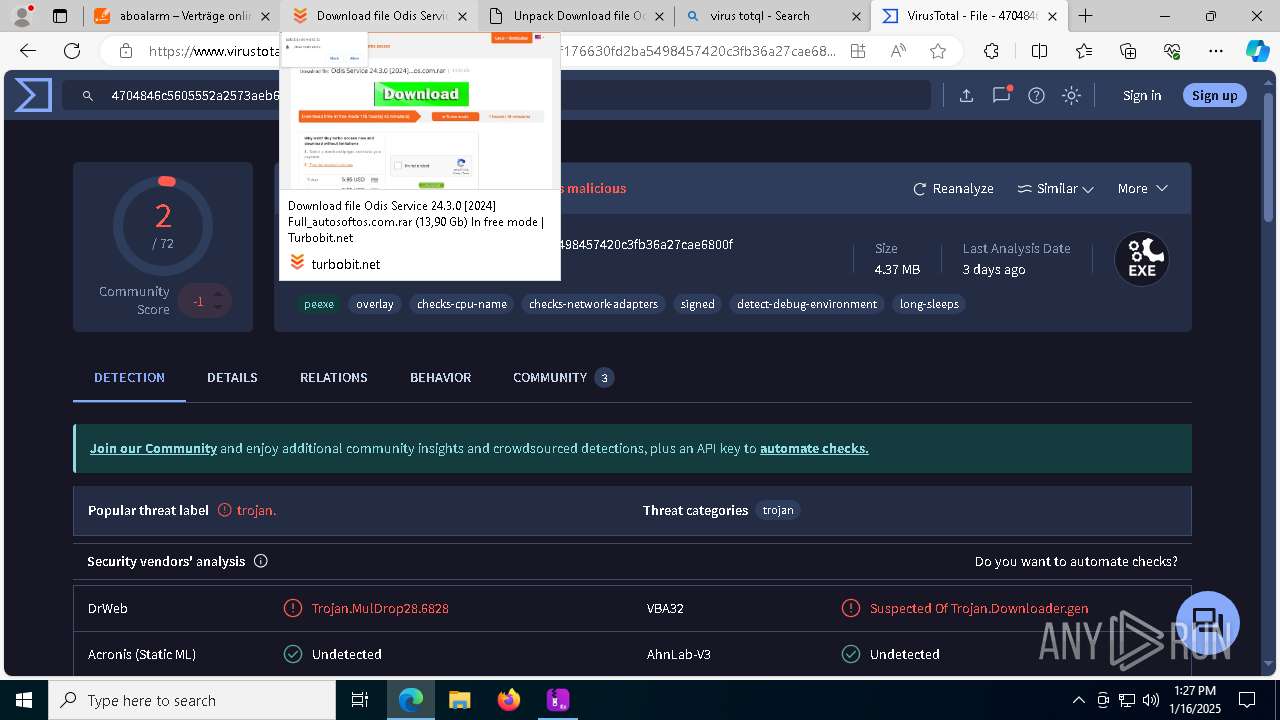Open File Explorer from the taskbar
The width and height of the screenshot is (1280, 720).
[x=460, y=700]
